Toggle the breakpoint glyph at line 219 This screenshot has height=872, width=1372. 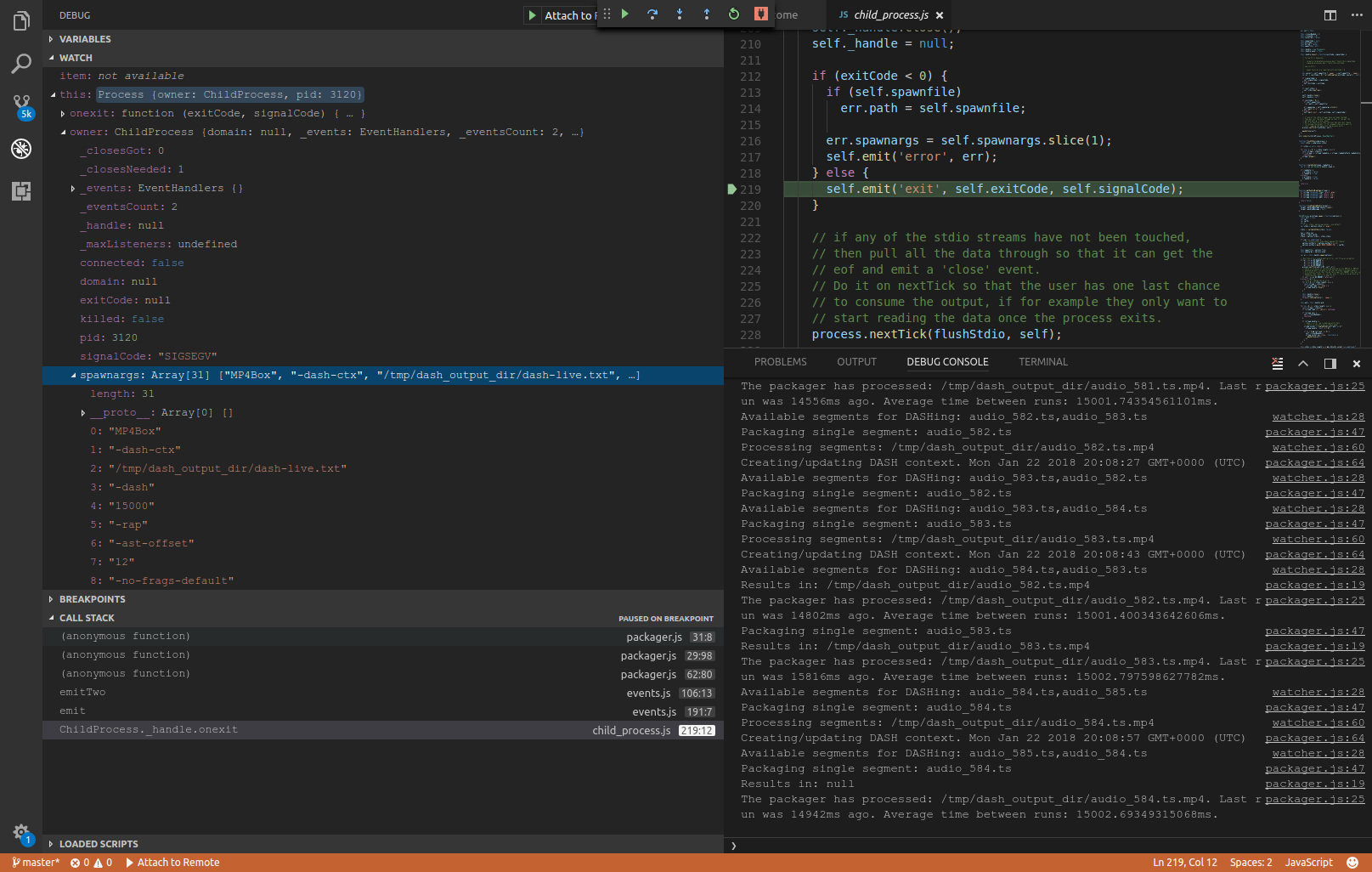click(x=731, y=190)
